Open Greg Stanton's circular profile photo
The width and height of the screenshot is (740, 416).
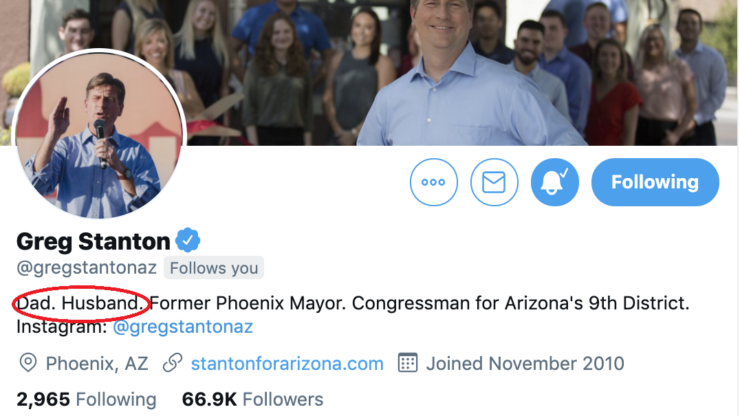pos(99,134)
